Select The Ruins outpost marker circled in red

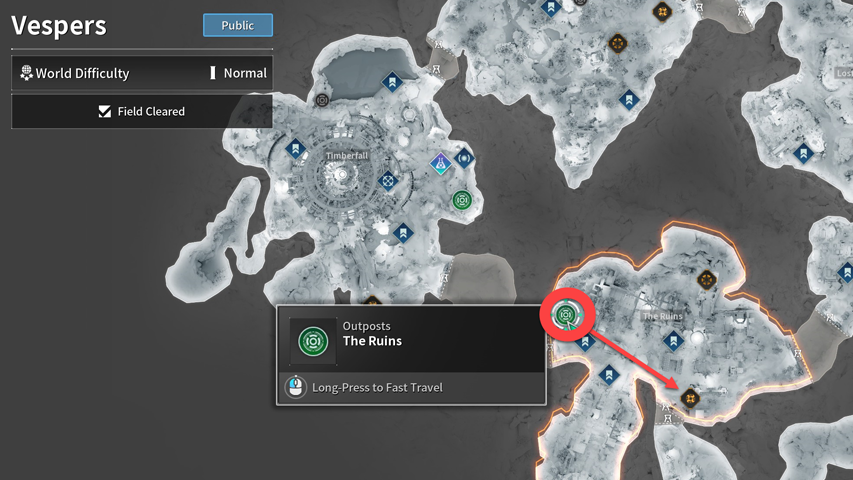pos(566,315)
